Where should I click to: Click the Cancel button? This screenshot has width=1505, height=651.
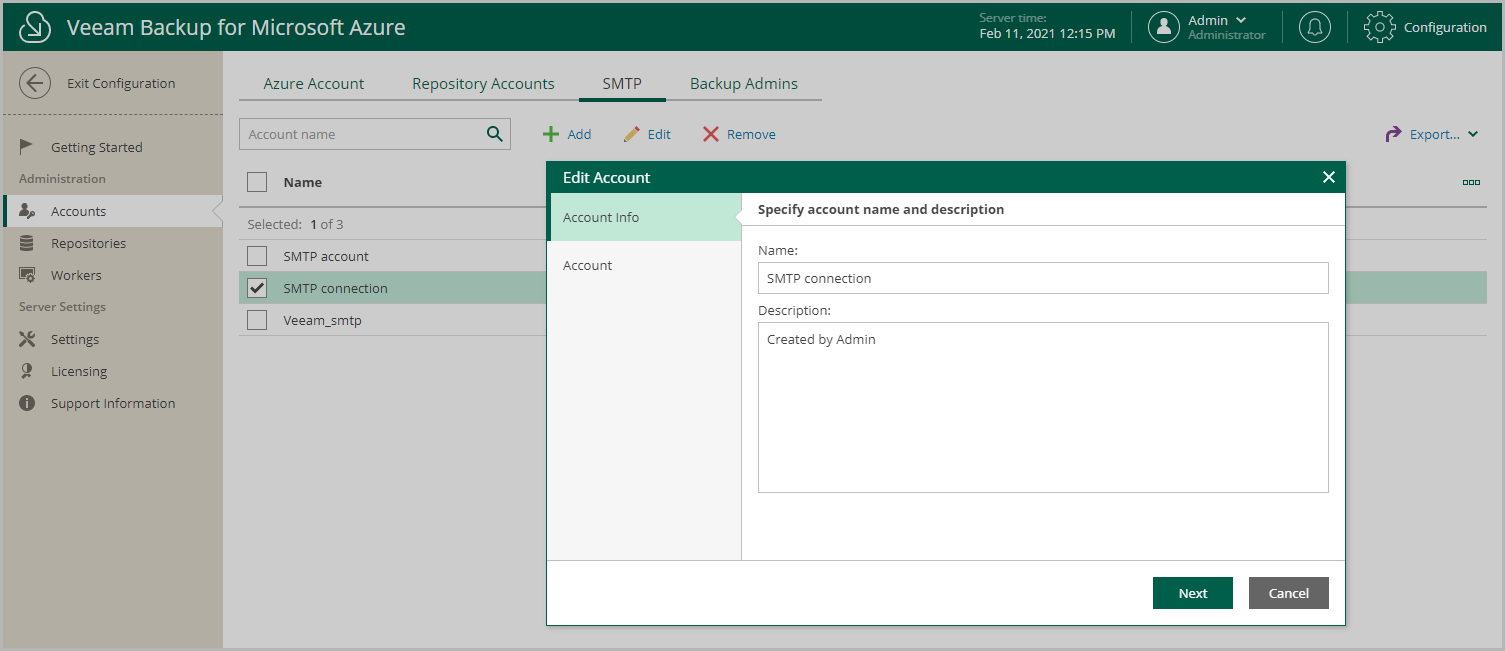click(x=1289, y=593)
